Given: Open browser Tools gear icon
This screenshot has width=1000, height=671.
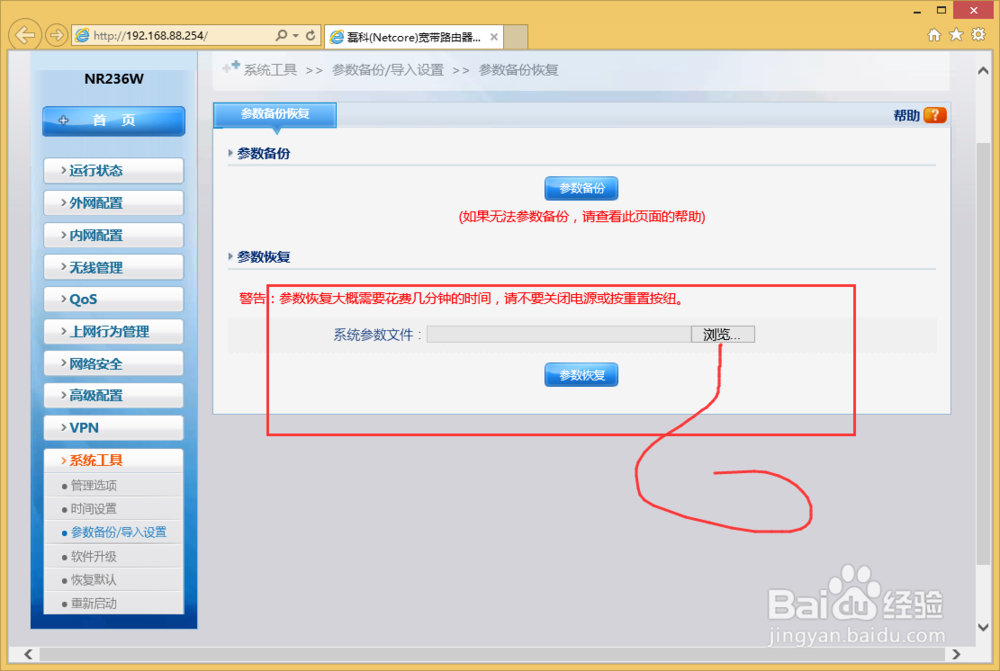Looking at the screenshot, I should coord(978,34).
